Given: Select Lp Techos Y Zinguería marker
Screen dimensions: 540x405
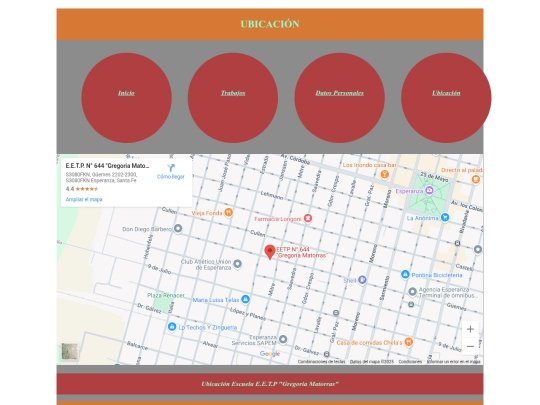Looking at the screenshot, I should [x=172, y=326].
